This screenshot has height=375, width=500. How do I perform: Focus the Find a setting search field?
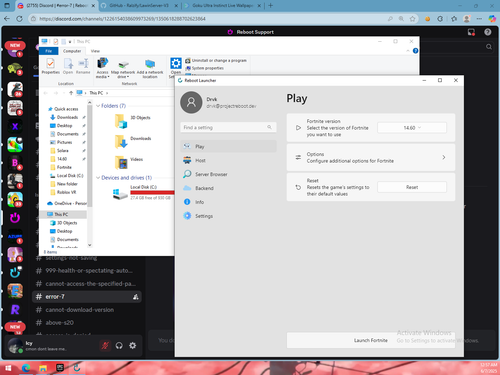(228, 127)
